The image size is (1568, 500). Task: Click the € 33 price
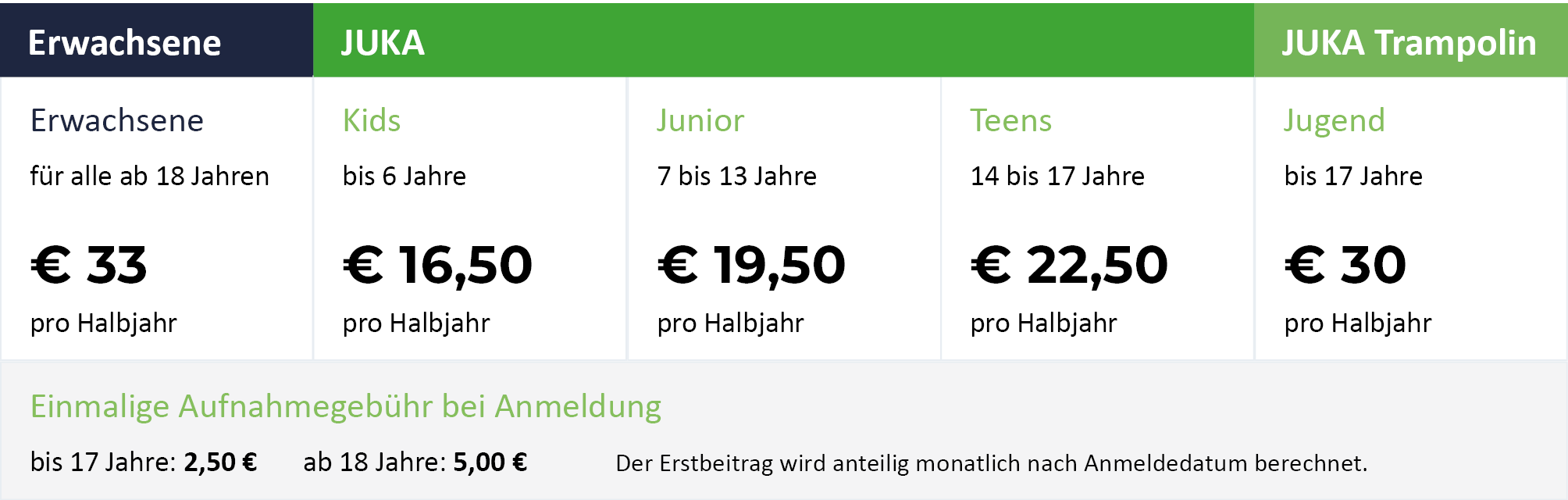pos(89,265)
